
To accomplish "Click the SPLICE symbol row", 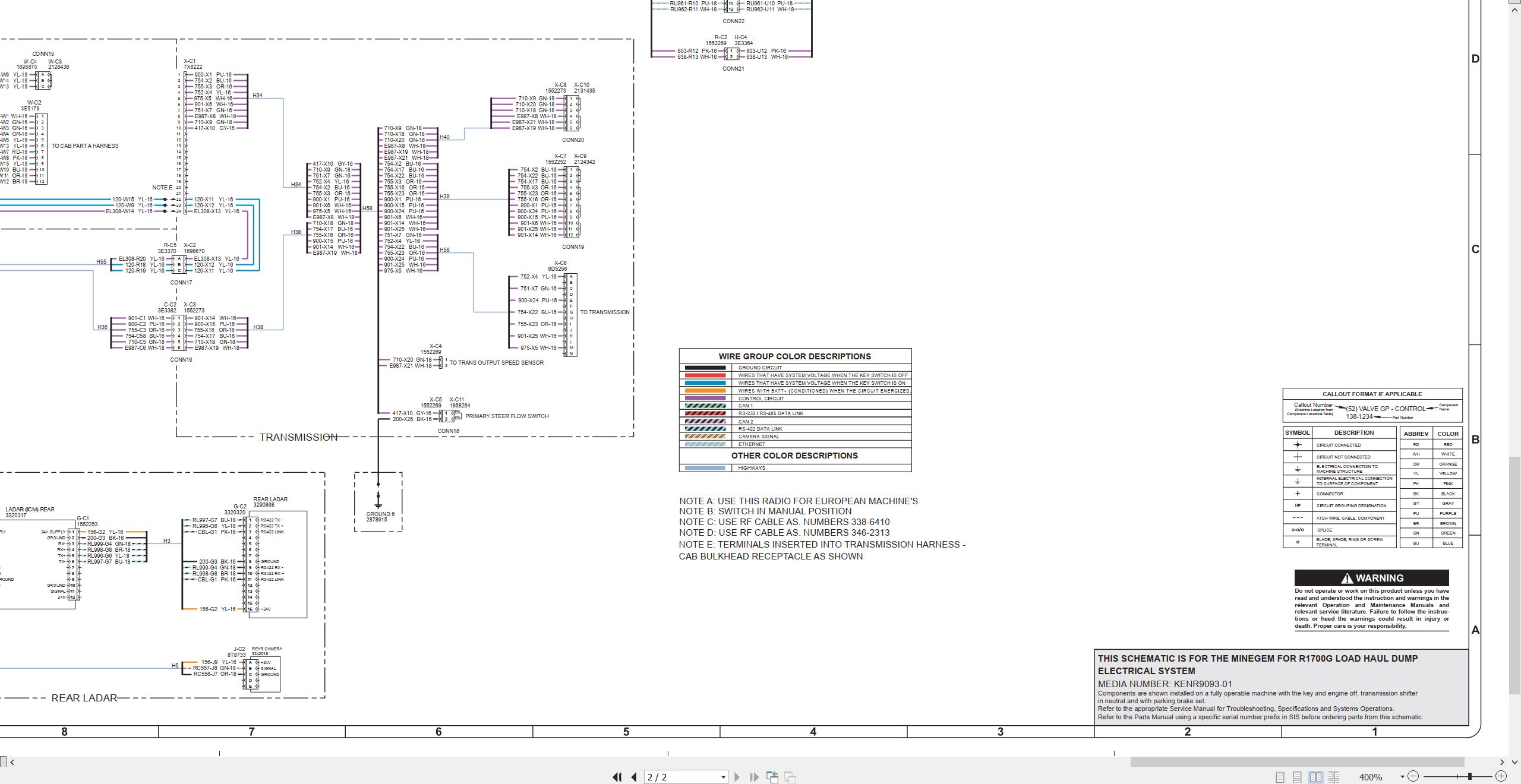I will pos(1339,530).
